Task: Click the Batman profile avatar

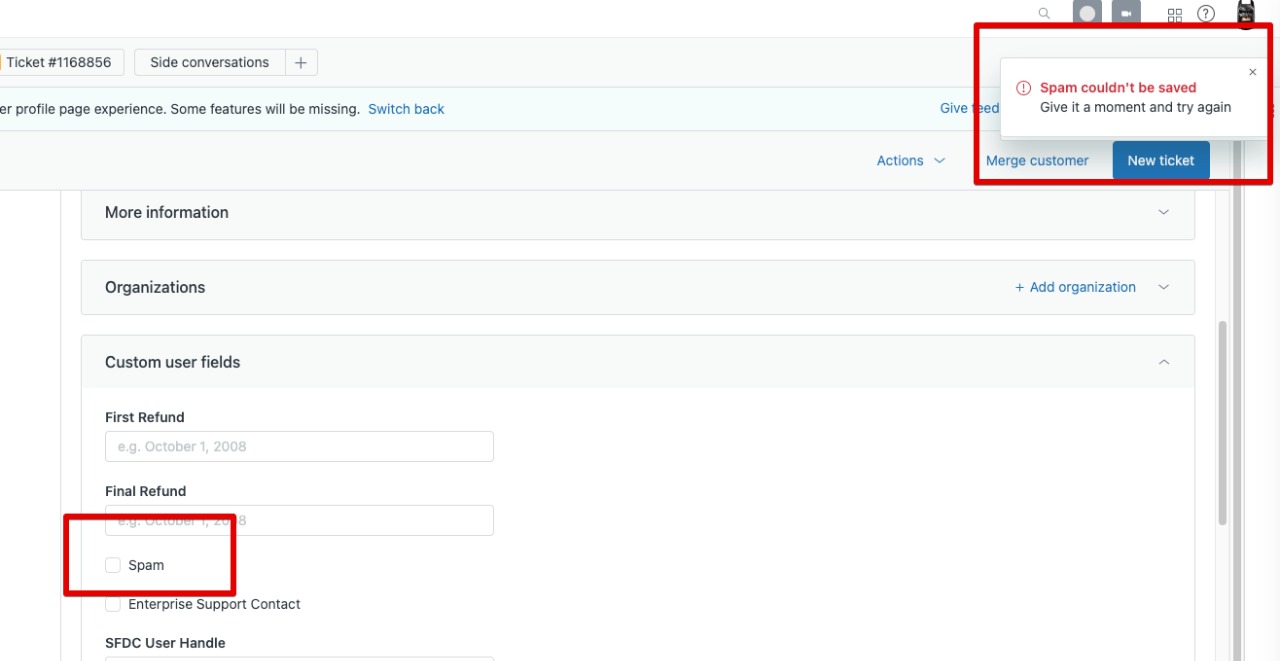Action: pos(1245,14)
